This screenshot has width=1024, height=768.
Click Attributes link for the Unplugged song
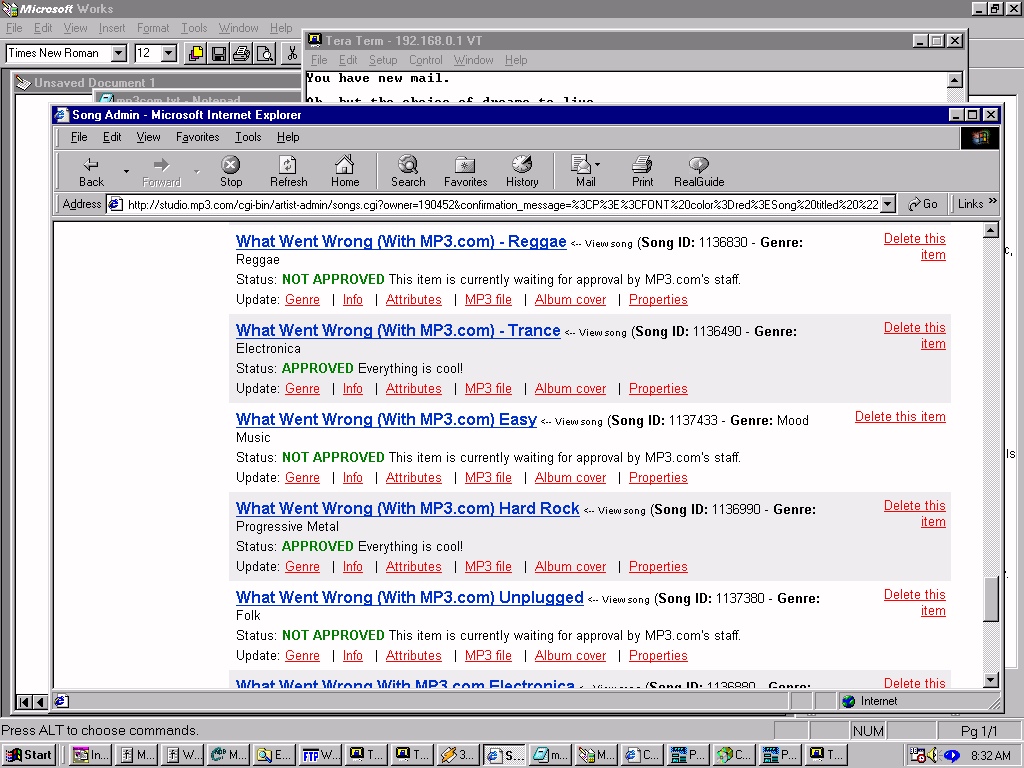pyautogui.click(x=413, y=655)
